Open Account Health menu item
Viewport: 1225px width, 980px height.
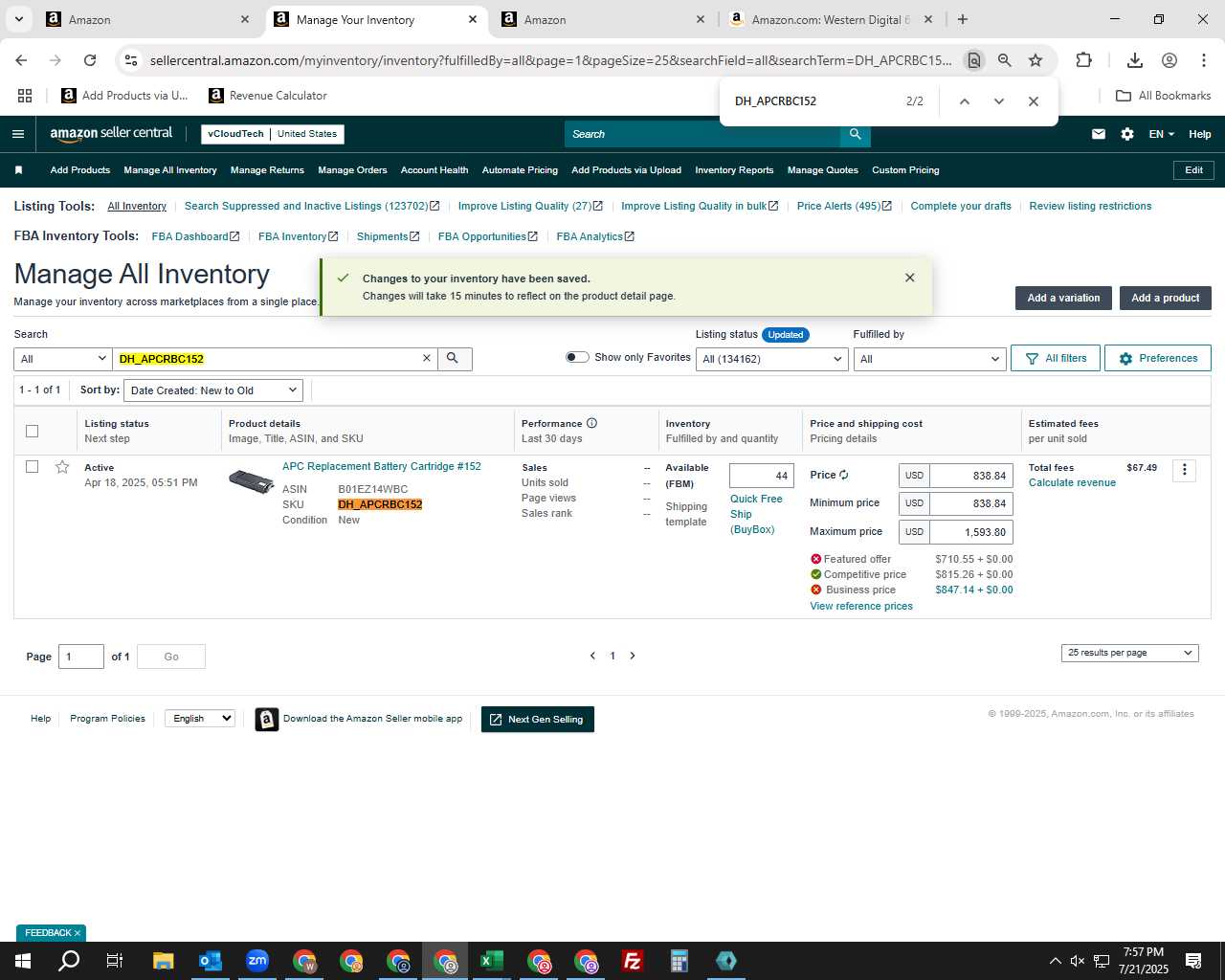[434, 170]
